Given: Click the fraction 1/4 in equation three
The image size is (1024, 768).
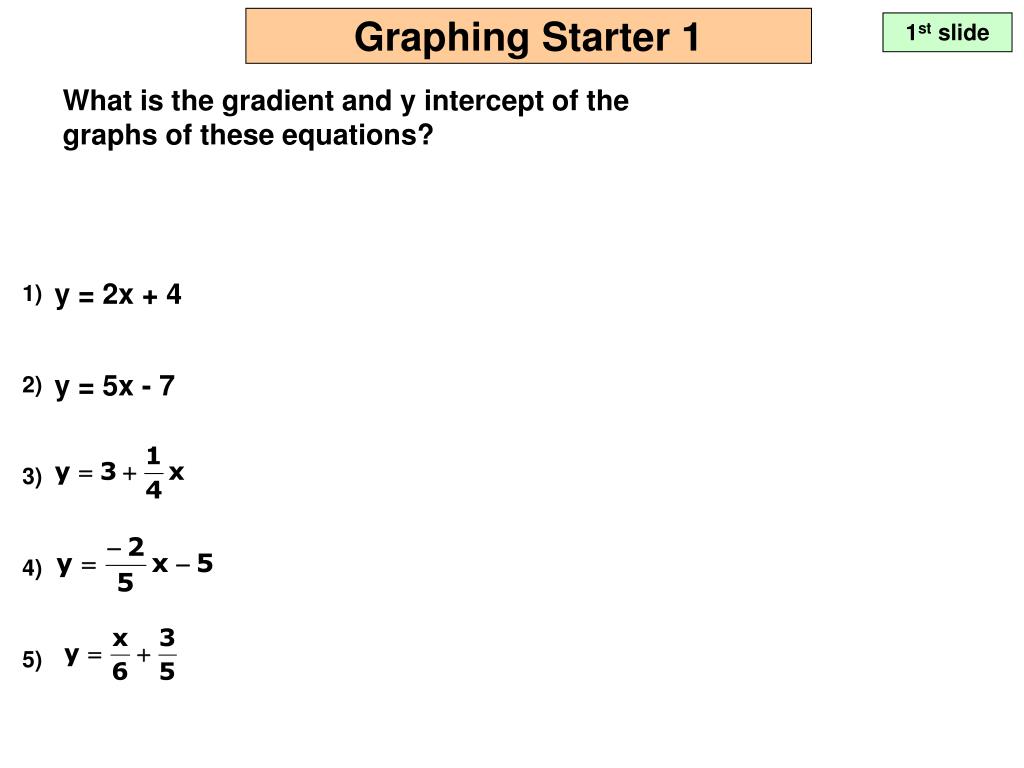Looking at the screenshot, I should tap(153, 473).
